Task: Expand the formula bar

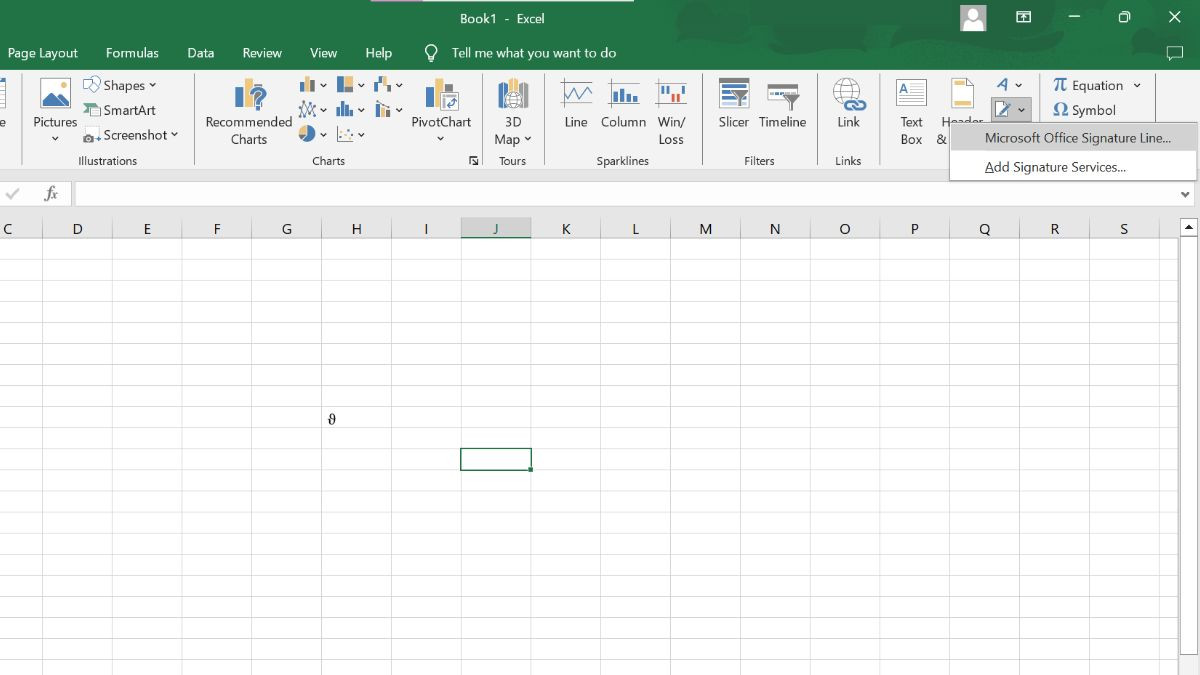Action: (1186, 195)
